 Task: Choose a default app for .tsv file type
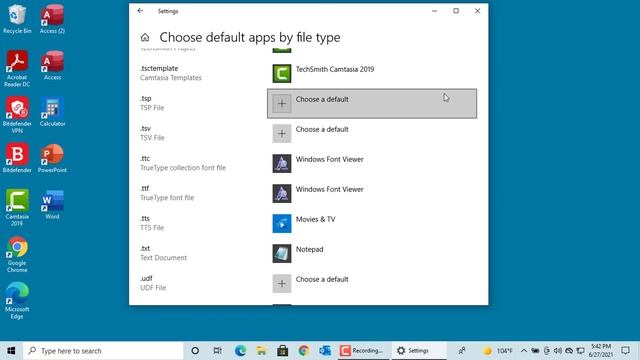tap(372, 133)
